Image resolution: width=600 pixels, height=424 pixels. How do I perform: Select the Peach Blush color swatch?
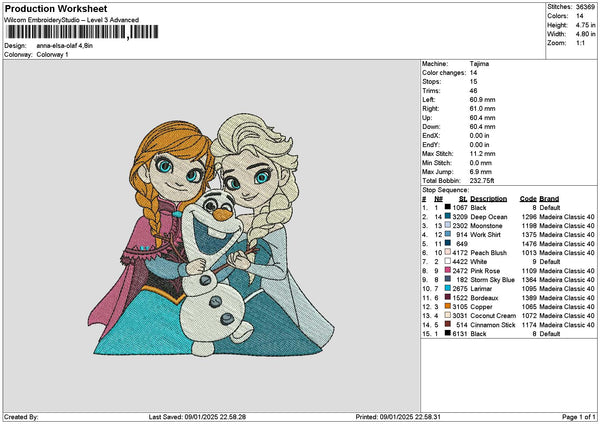tap(447, 253)
